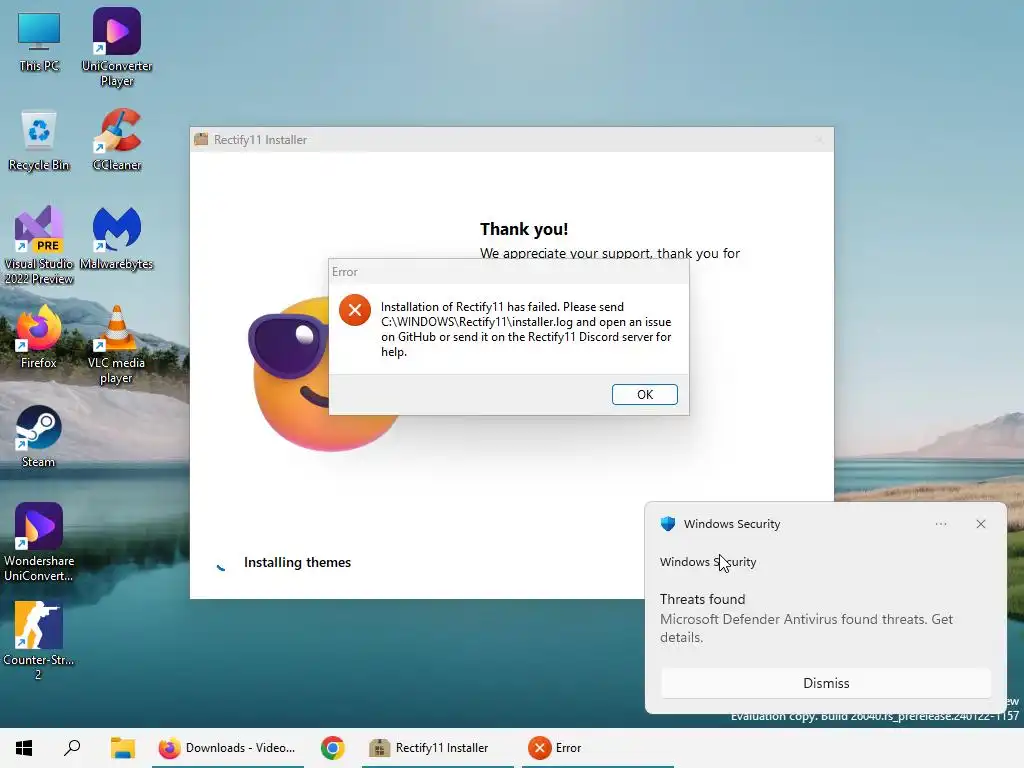
Task: Open the Windows Start menu
Action: 24,748
